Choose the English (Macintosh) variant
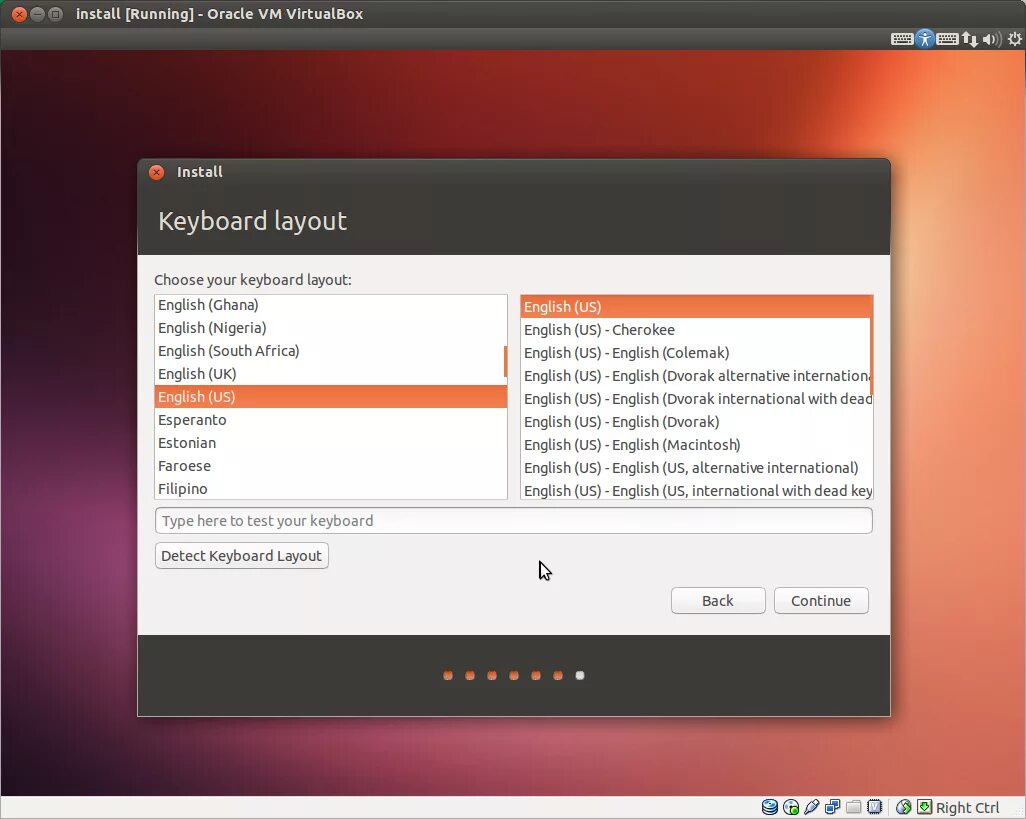Viewport: 1026px width, 819px height. (x=696, y=445)
